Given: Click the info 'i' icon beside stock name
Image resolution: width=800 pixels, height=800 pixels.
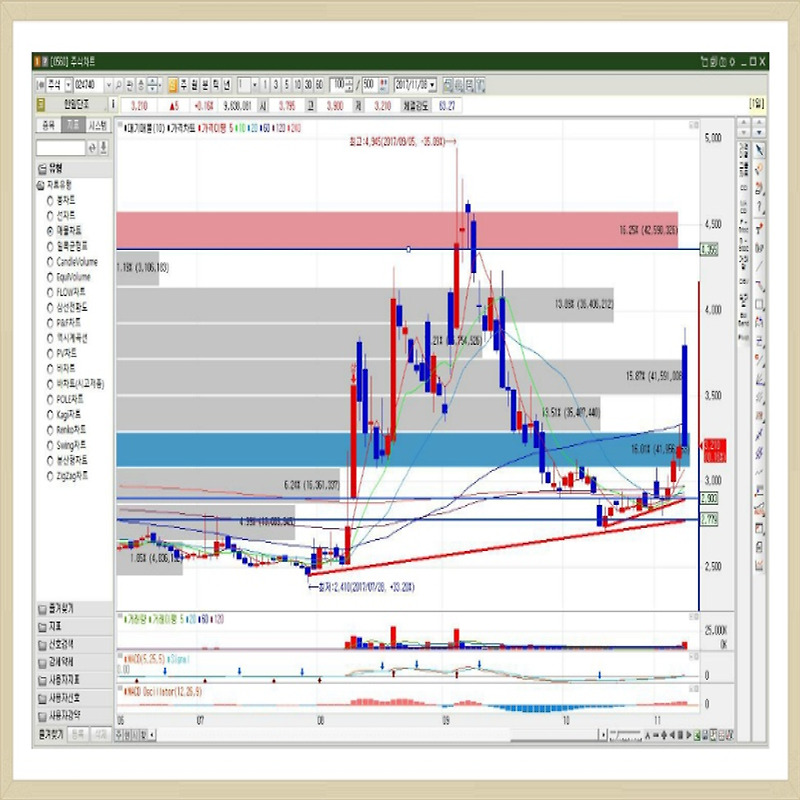Looking at the screenshot, I should pyautogui.click(x=113, y=105).
